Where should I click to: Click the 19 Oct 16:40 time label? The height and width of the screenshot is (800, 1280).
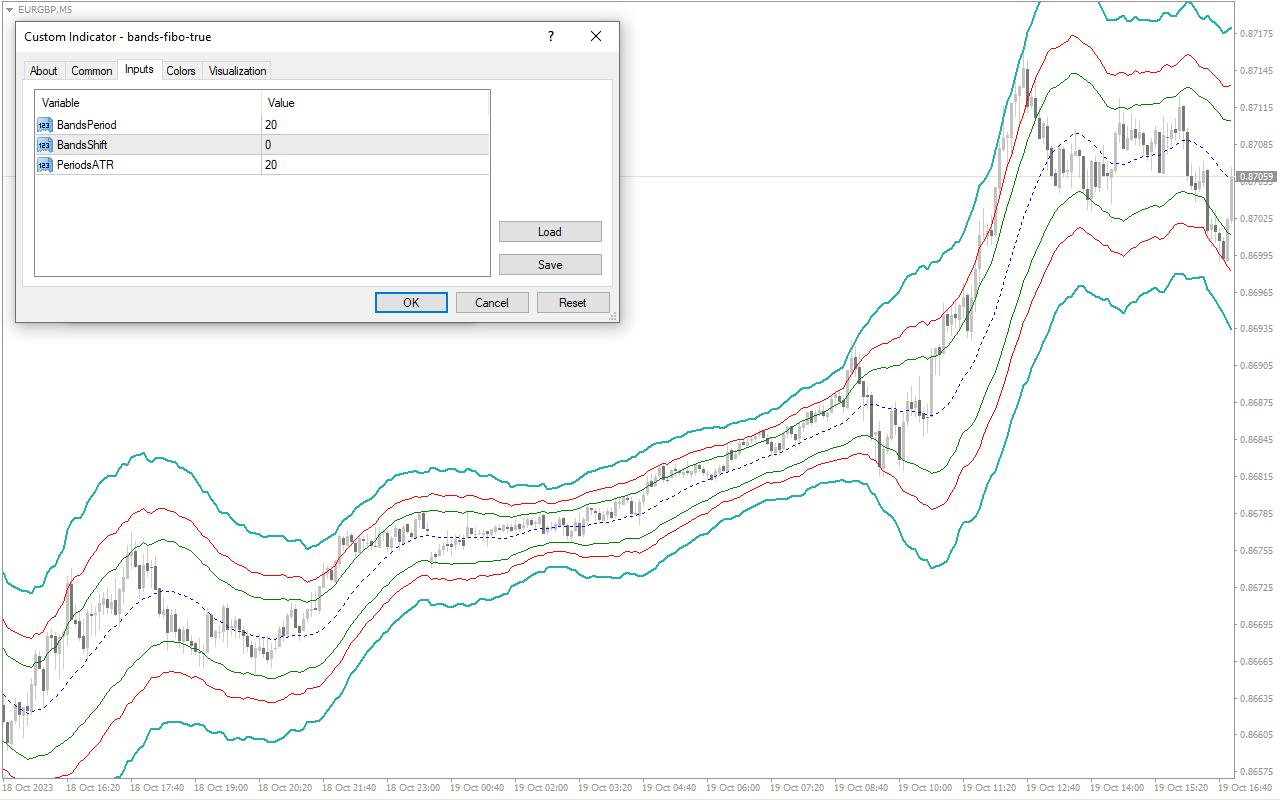(1246, 788)
